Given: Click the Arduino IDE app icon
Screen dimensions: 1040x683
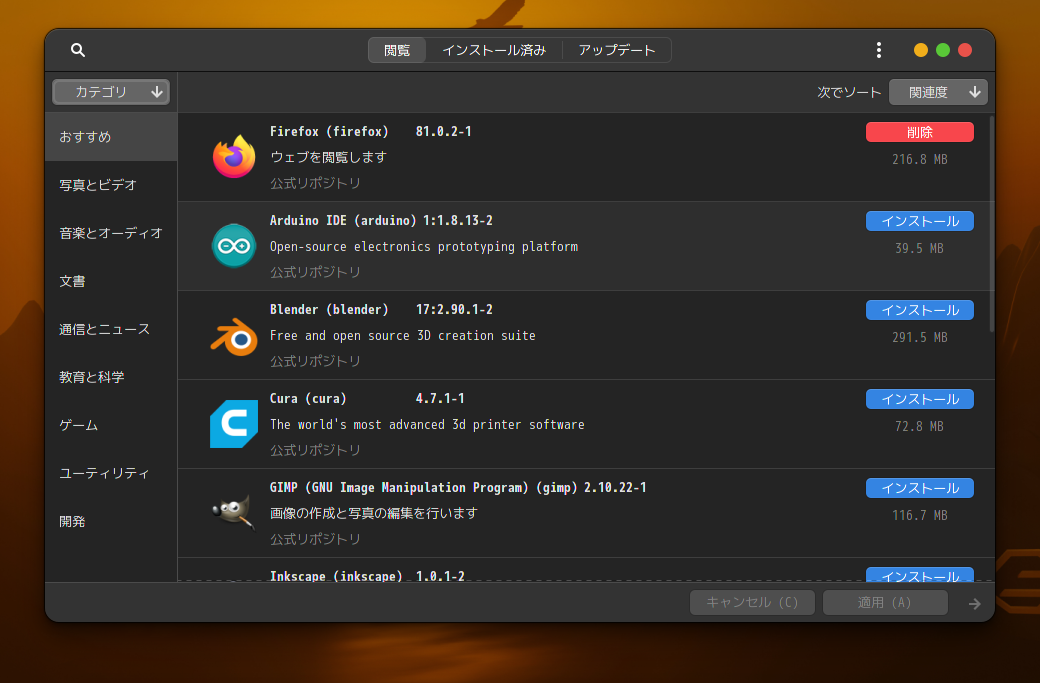Looking at the screenshot, I should click(233, 245).
